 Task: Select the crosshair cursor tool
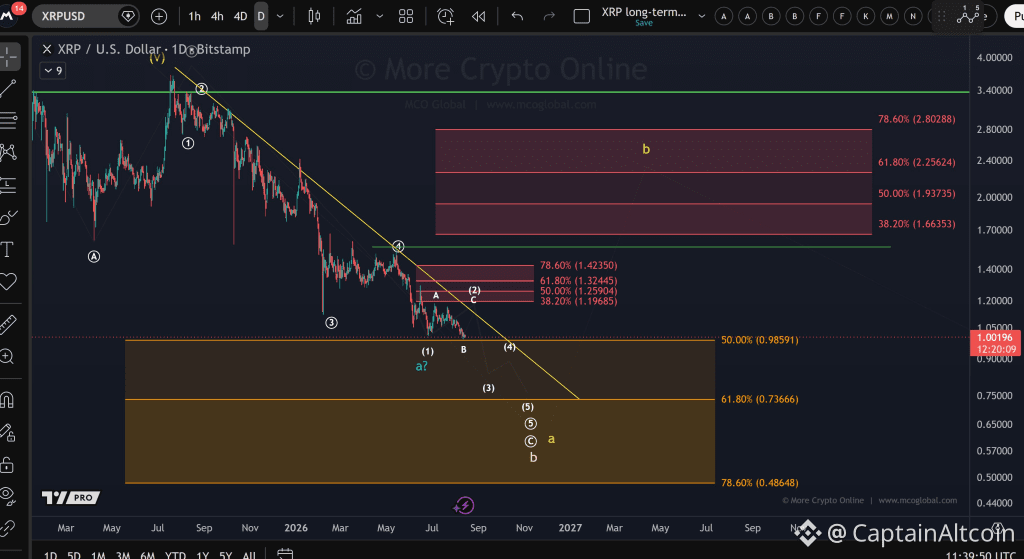click(x=8, y=57)
